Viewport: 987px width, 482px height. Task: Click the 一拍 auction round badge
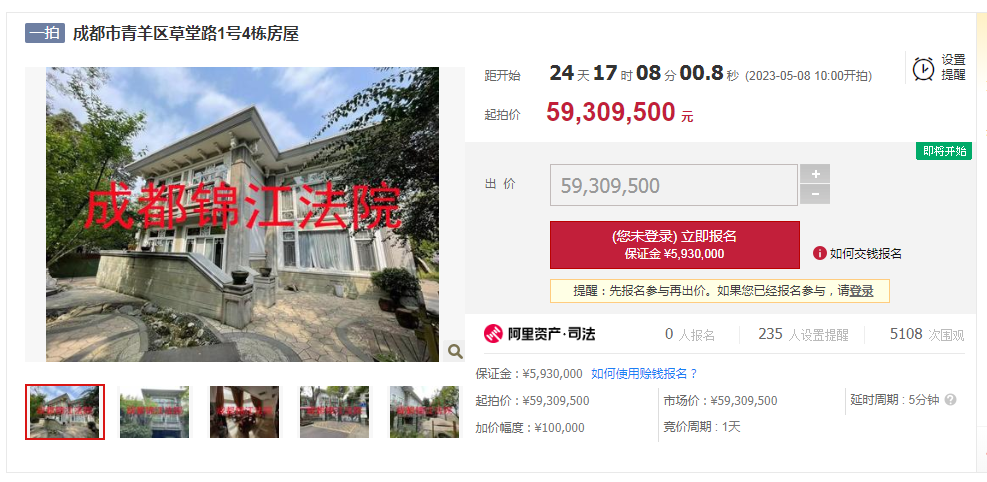[45, 33]
